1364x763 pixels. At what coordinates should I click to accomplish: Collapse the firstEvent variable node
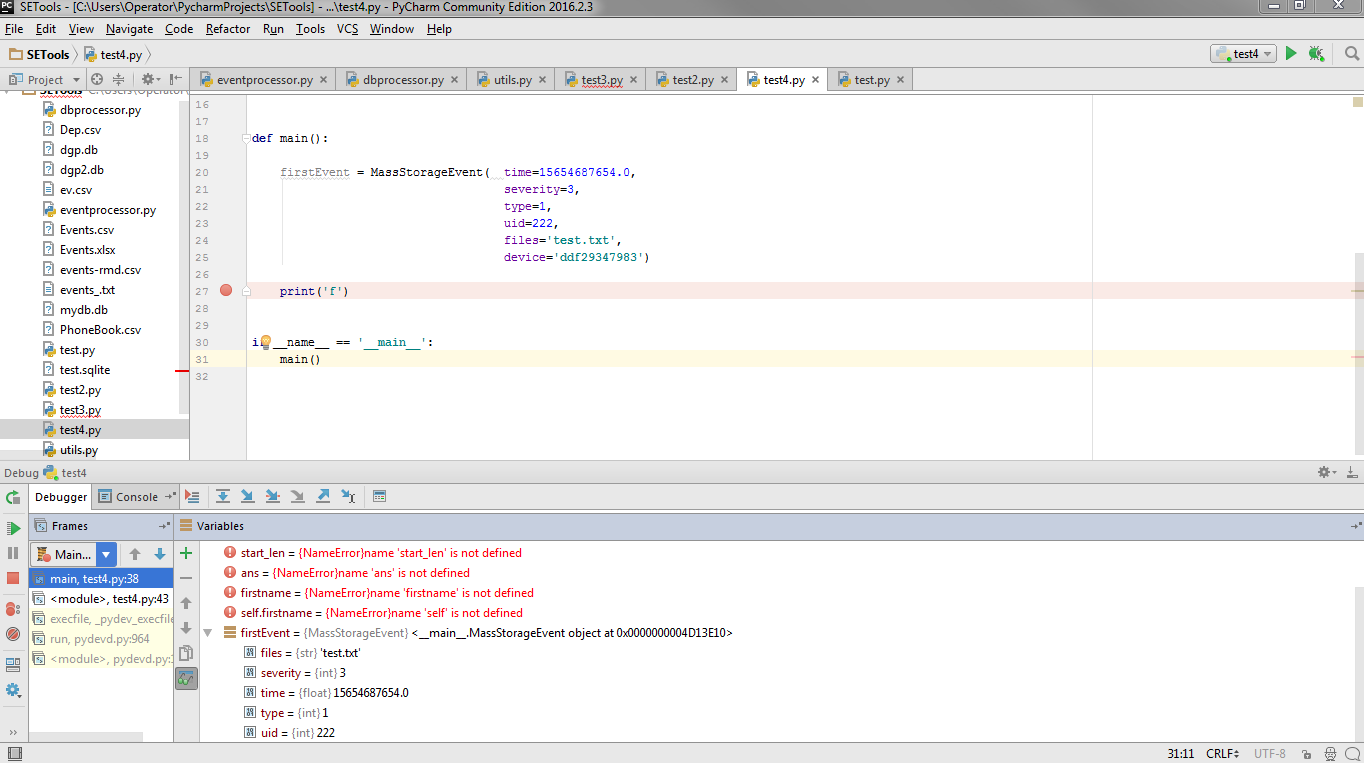tap(207, 633)
